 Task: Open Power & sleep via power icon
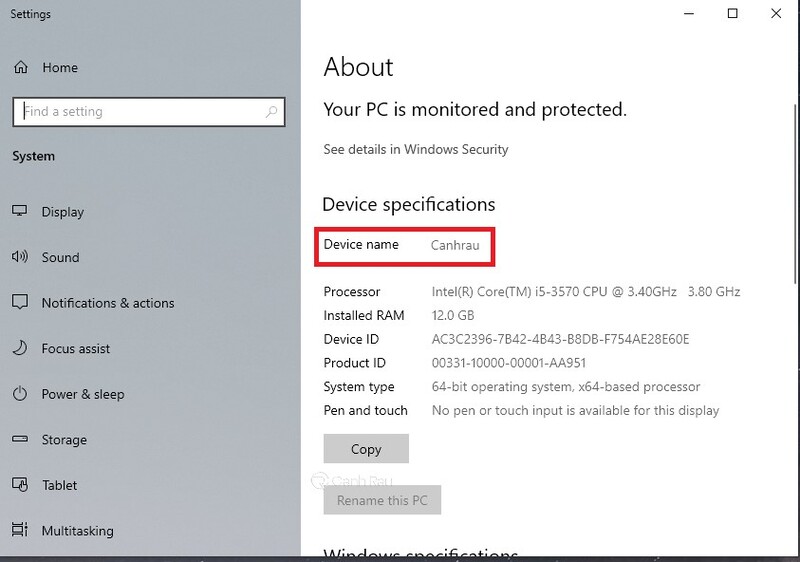click(20, 394)
